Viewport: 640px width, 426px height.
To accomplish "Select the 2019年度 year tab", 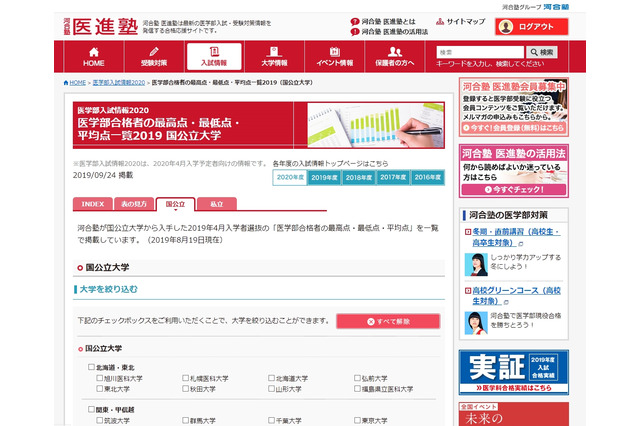I will [324, 178].
